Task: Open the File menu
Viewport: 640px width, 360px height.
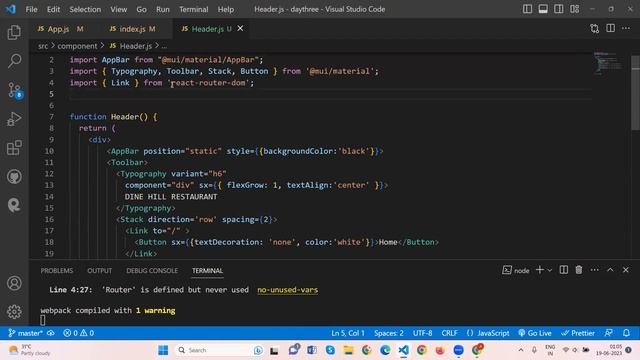Action: tap(31, 9)
